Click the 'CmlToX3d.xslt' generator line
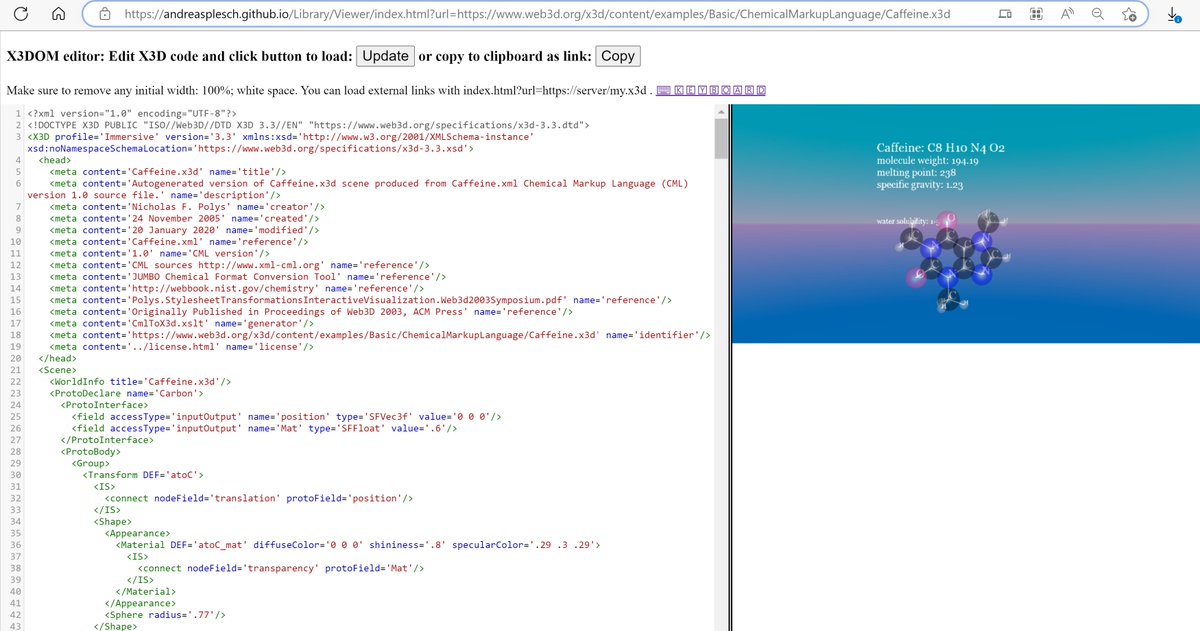 [182, 324]
